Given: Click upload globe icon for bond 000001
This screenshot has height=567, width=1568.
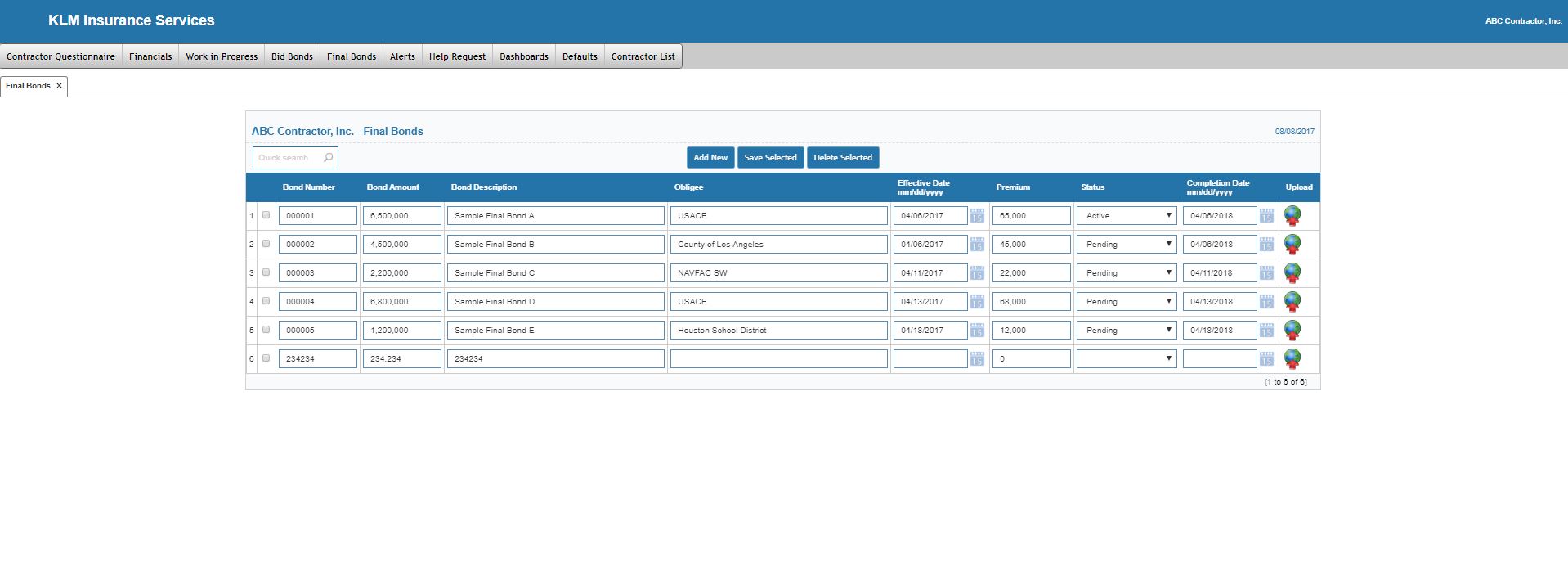Looking at the screenshot, I should [x=1292, y=215].
